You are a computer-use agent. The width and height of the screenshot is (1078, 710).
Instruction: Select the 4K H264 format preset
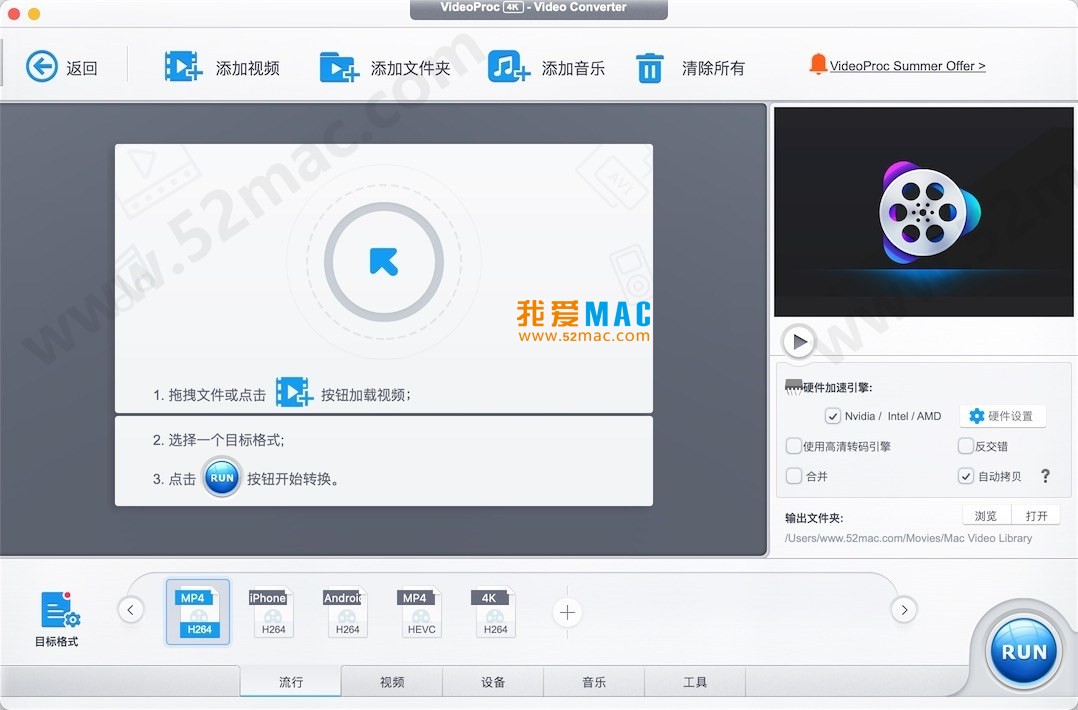[493, 612]
